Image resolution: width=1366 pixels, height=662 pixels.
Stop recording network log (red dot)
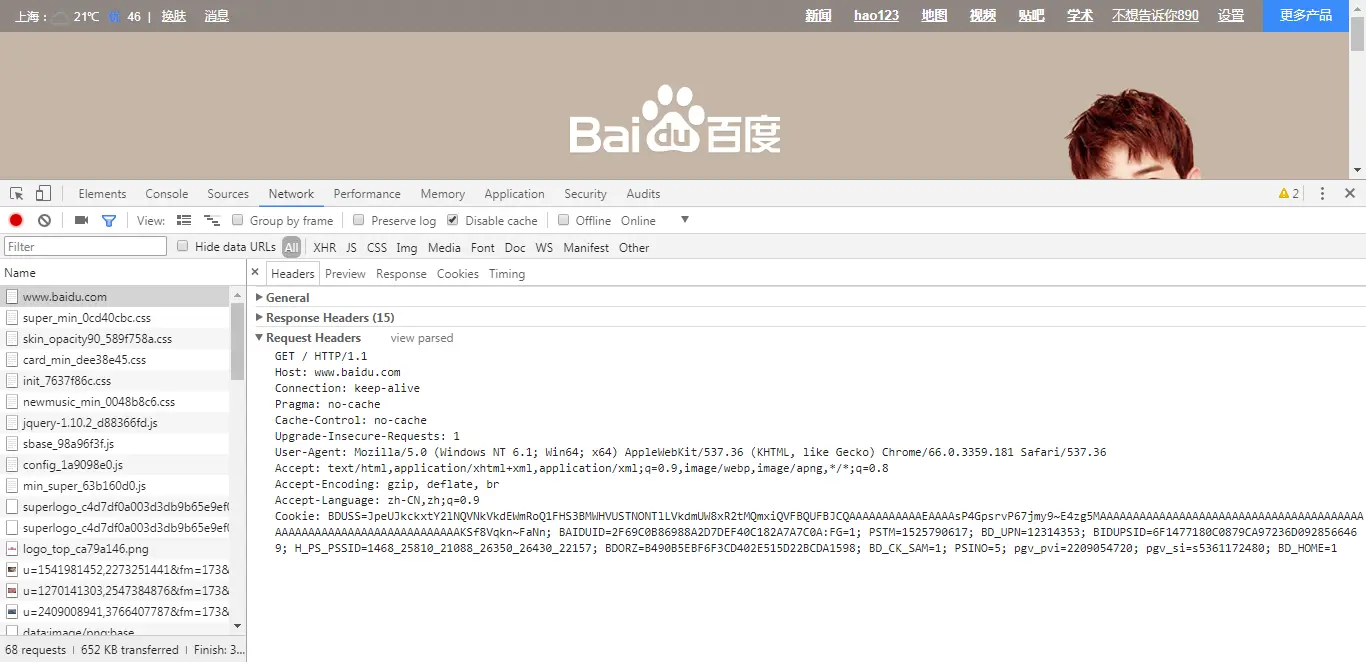[16, 221]
